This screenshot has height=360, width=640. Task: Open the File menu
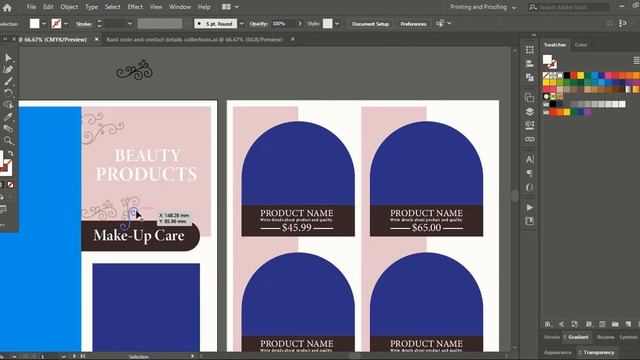point(31,7)
